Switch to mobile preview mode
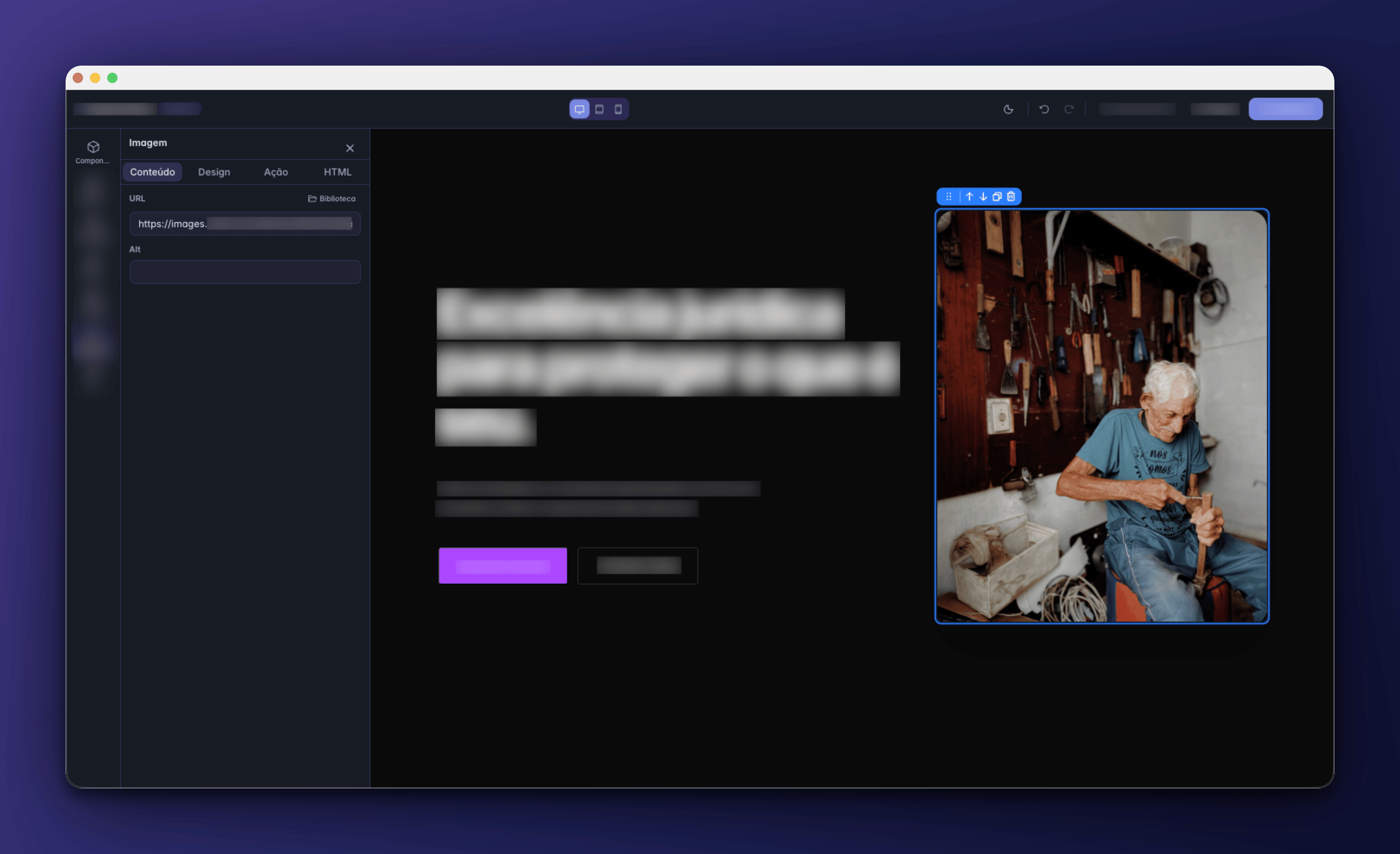The image size is (1400, 854). pos(618,109)
